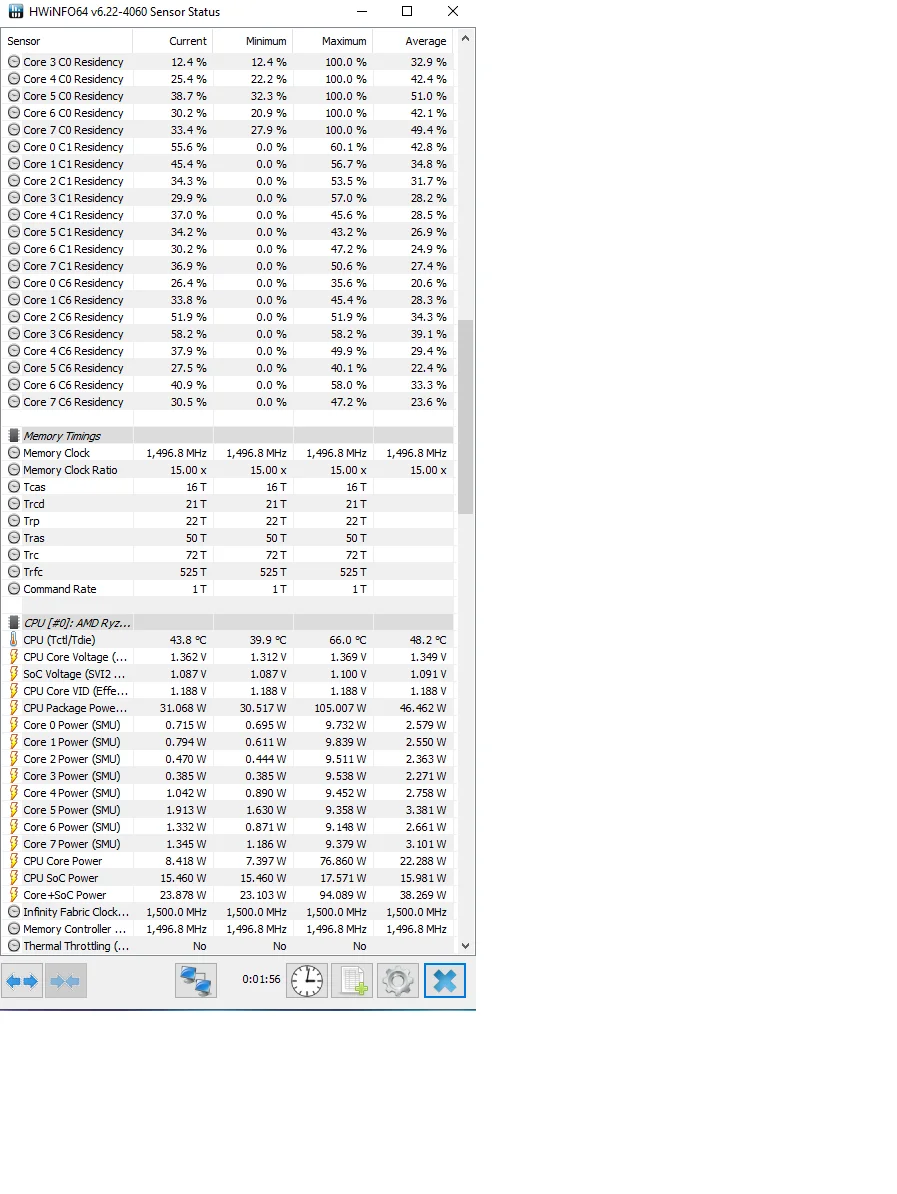Select the Core 4 C6 Residency row
This screenshot has height=1194, width=897.
(x=228, y=351)
